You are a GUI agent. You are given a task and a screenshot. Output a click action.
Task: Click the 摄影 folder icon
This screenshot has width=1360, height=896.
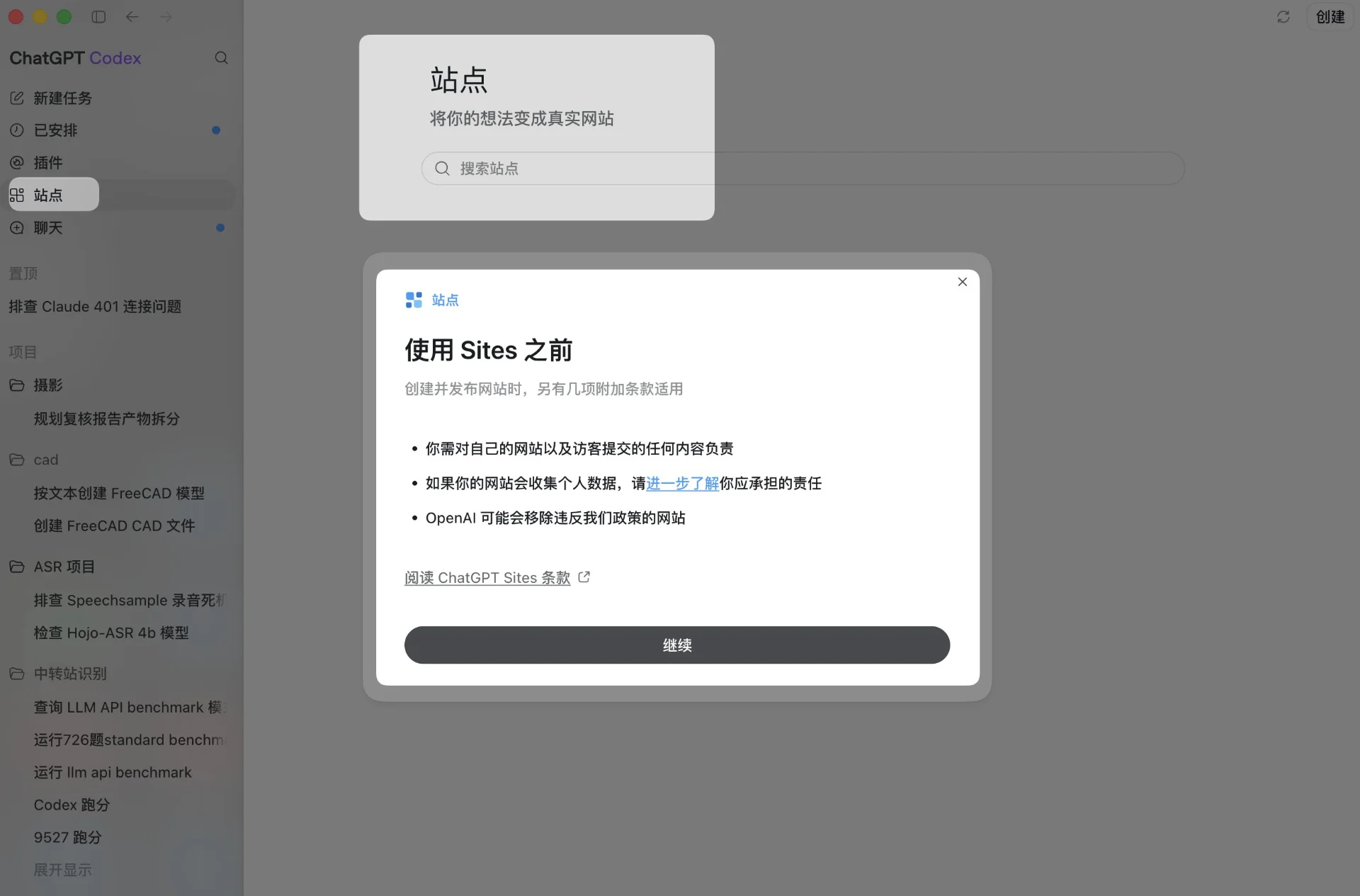(17, 385)
